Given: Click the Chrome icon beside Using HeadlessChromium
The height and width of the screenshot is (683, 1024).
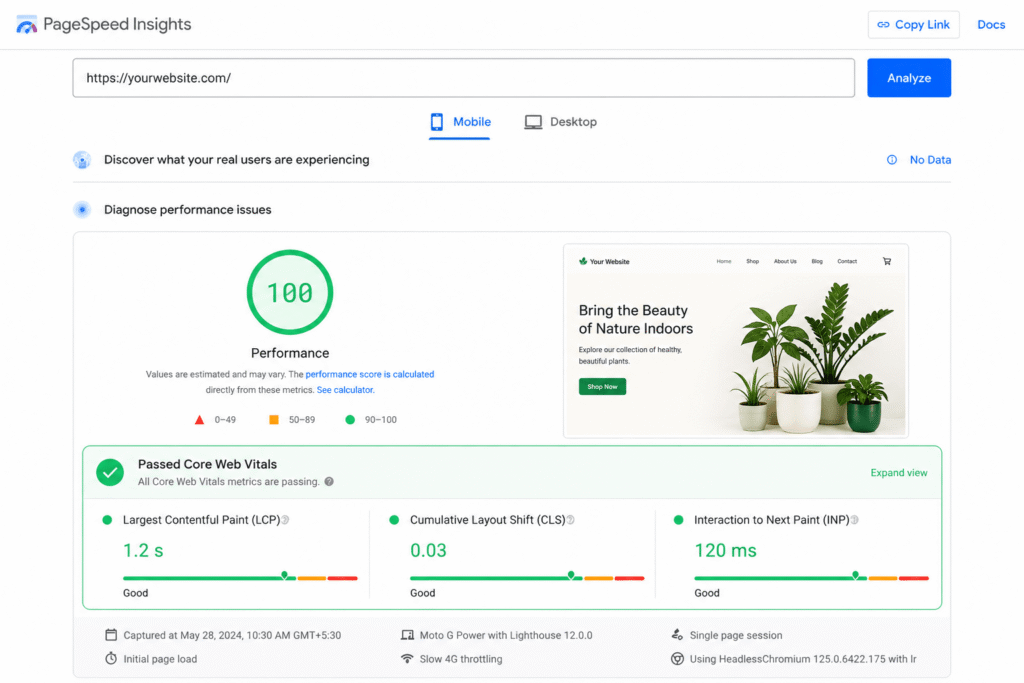Looking at the screenshot, I should [x=677, y=659].
